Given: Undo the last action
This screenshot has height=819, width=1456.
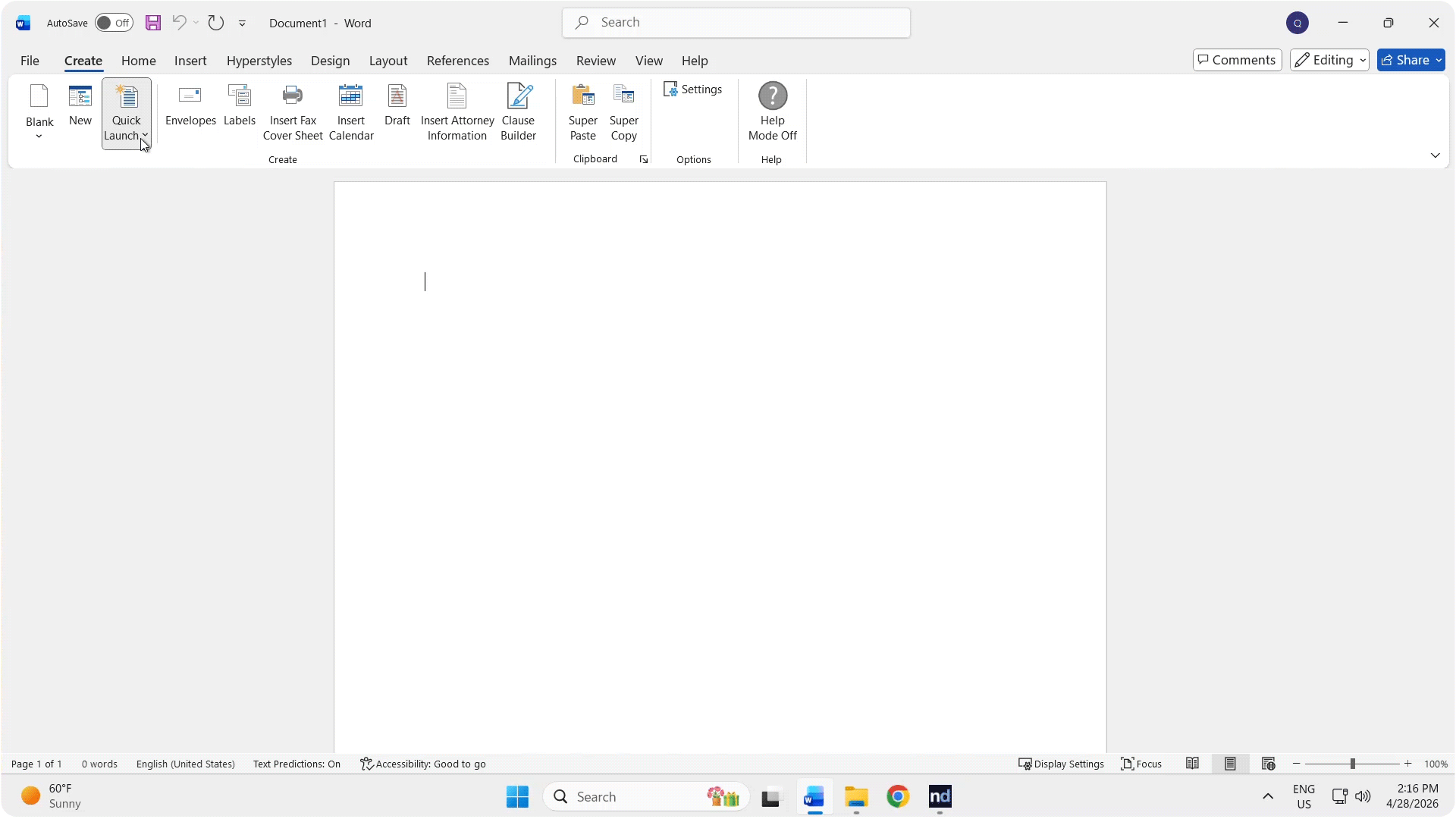Looking at the screenshot, I should coord(179,23).
